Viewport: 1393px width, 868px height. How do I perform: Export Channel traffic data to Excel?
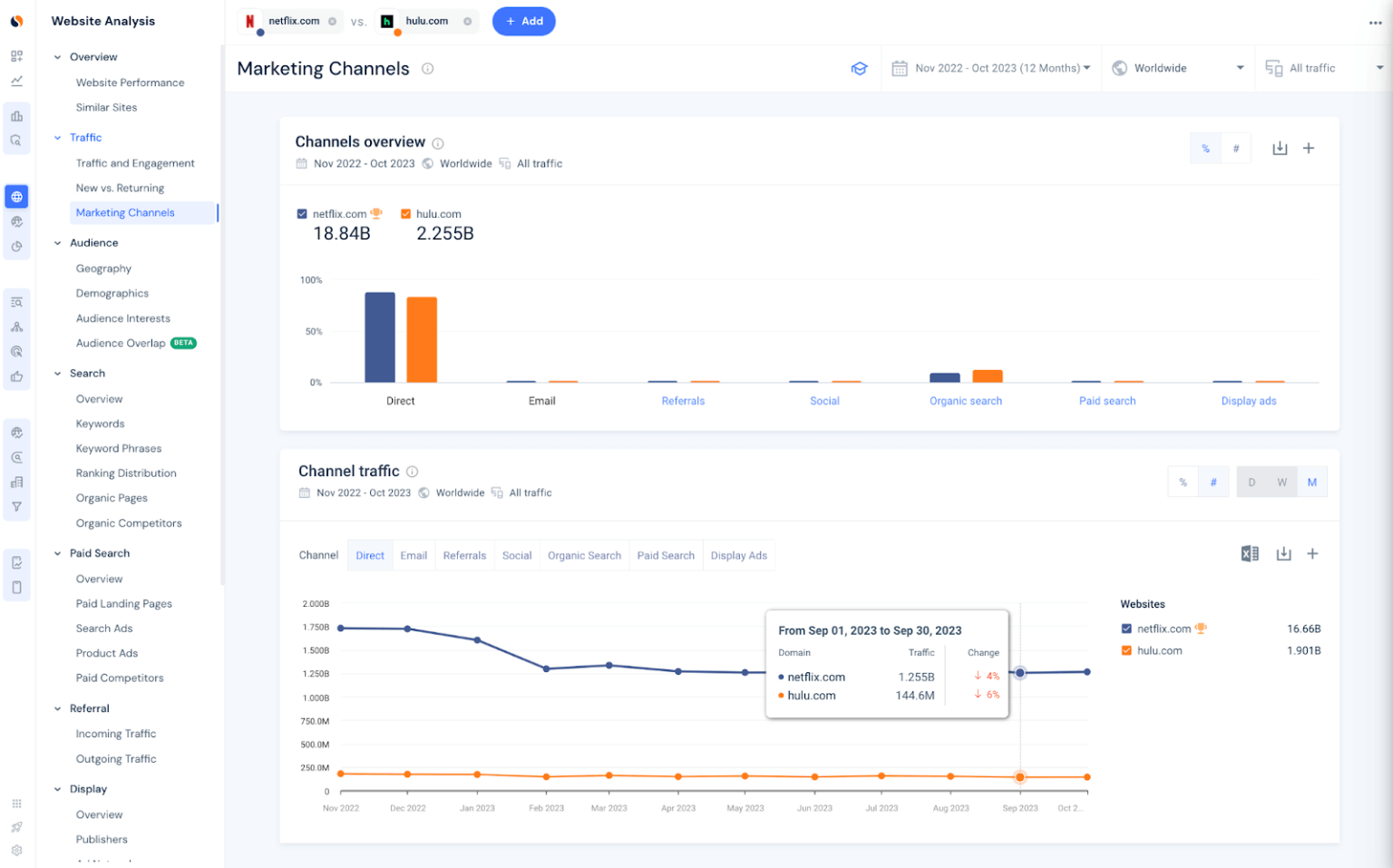coord(1251,553)
